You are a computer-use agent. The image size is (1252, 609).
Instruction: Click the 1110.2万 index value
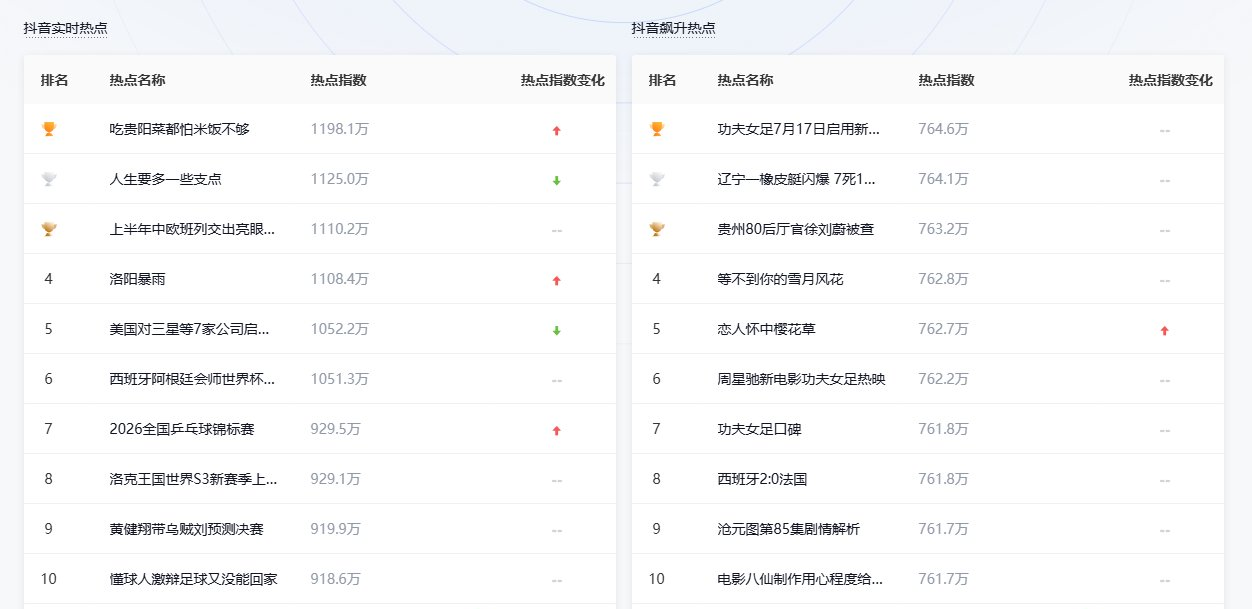pos(340,229)
